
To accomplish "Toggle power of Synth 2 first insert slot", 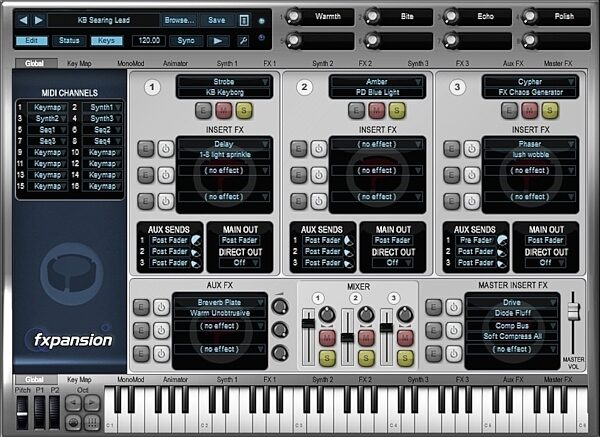I will 319,149.
